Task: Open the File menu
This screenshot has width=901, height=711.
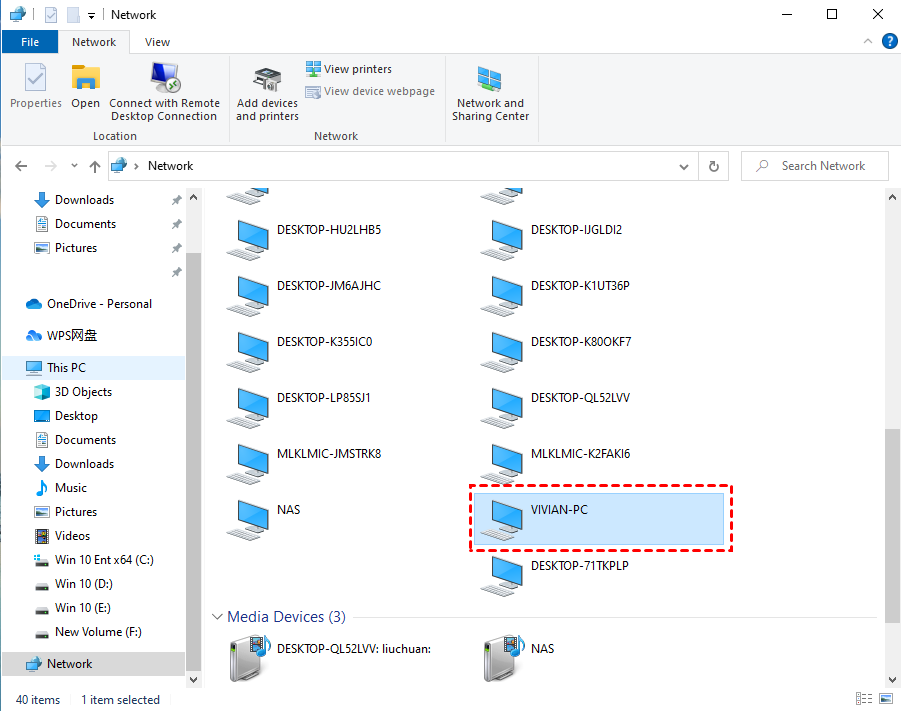Action: (30, 42)
